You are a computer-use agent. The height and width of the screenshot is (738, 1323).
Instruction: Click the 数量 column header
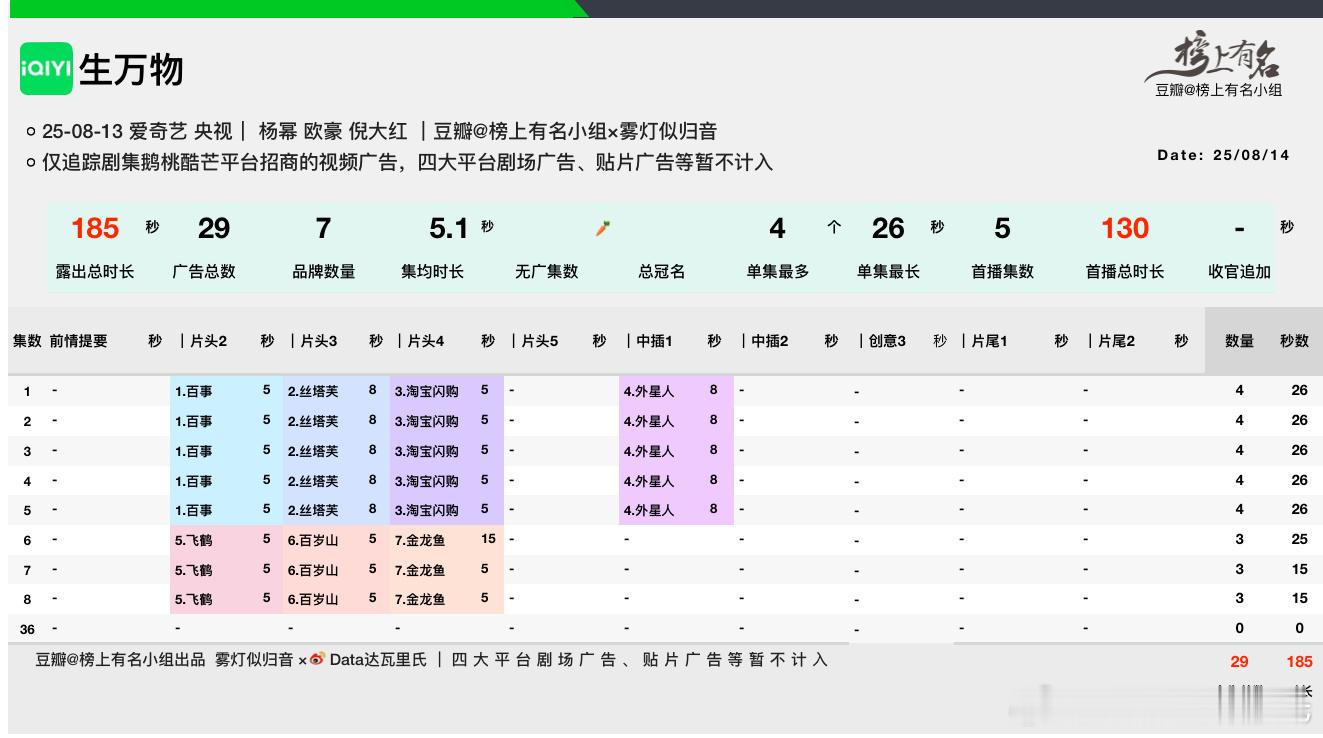coord(1240,341)
